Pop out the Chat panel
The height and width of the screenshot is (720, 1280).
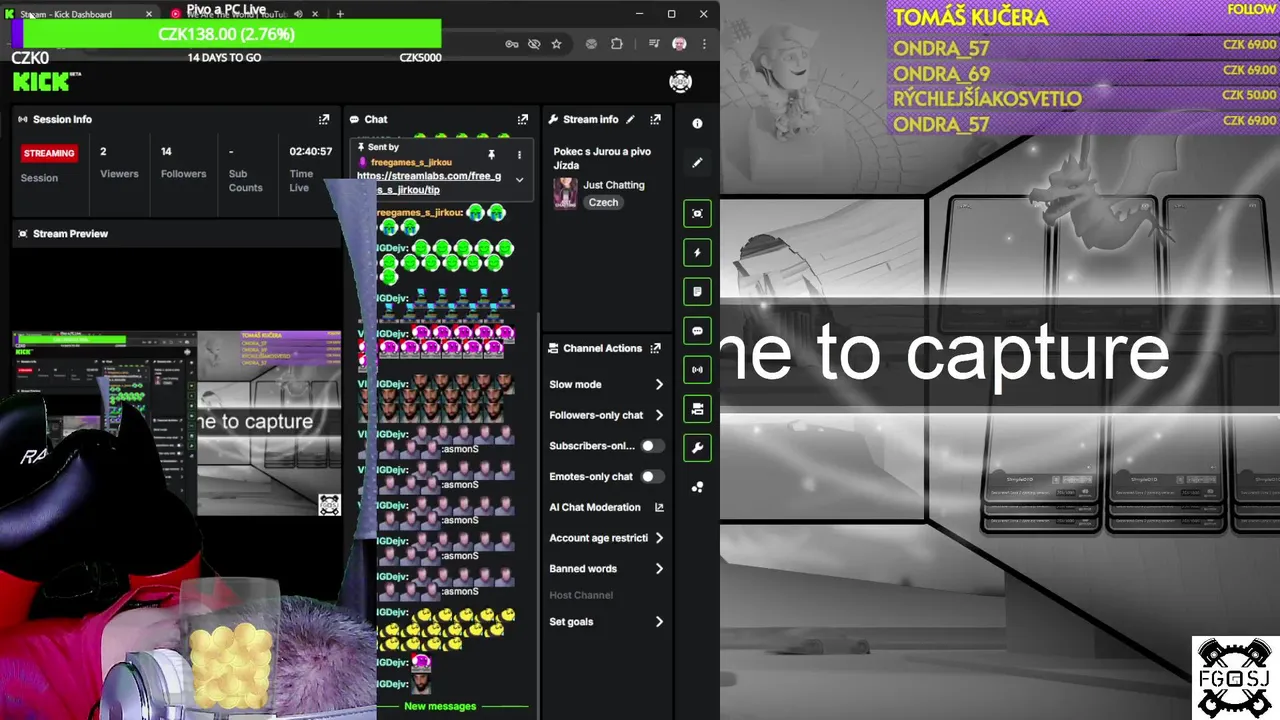point(522,119)
